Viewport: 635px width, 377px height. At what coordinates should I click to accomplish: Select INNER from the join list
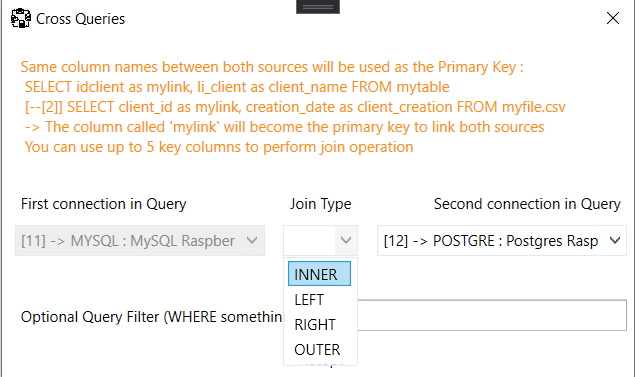[x=319, y=274]
